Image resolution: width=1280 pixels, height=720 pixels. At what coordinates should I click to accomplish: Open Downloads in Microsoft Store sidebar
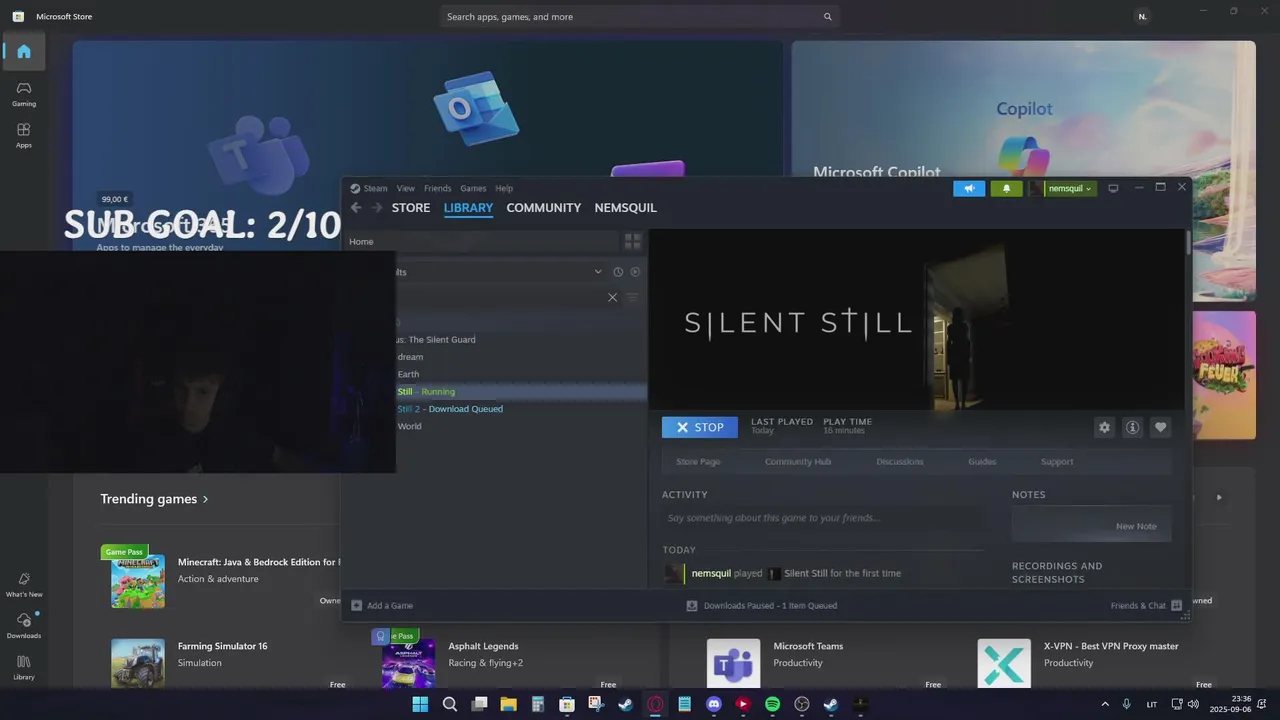click(24, 626)
